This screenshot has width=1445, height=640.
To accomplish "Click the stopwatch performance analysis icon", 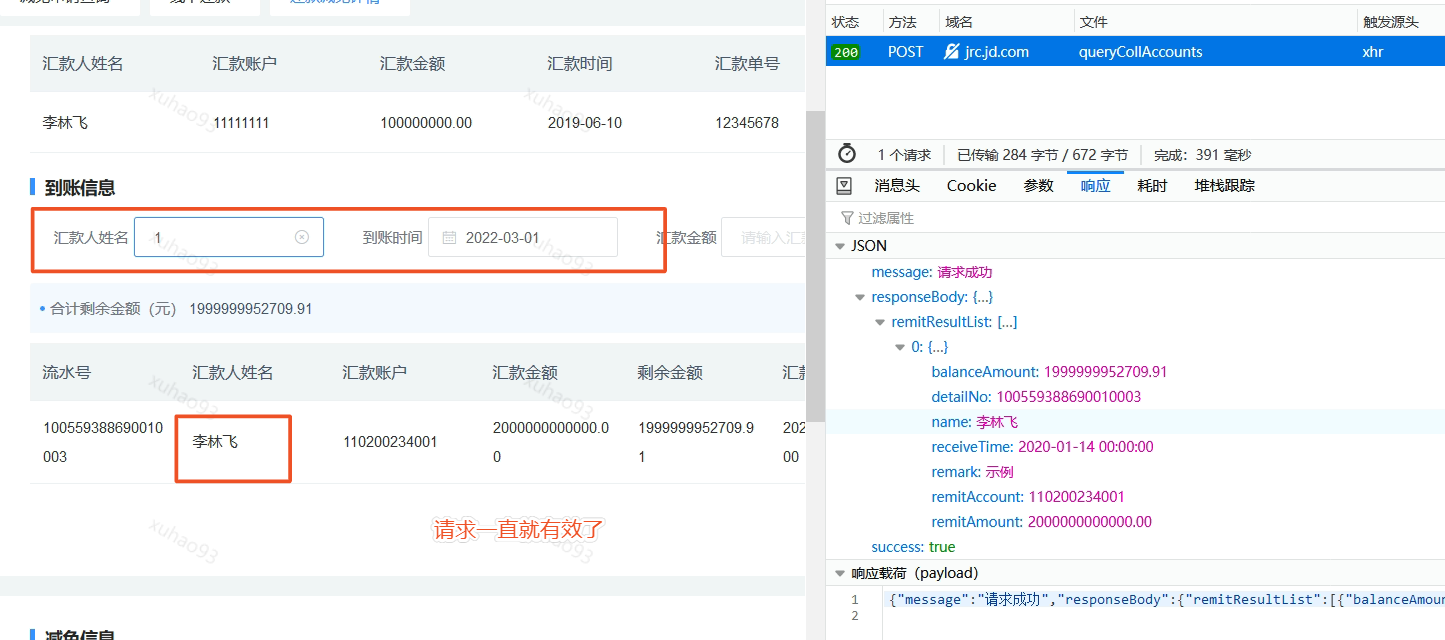I will 846,153.
